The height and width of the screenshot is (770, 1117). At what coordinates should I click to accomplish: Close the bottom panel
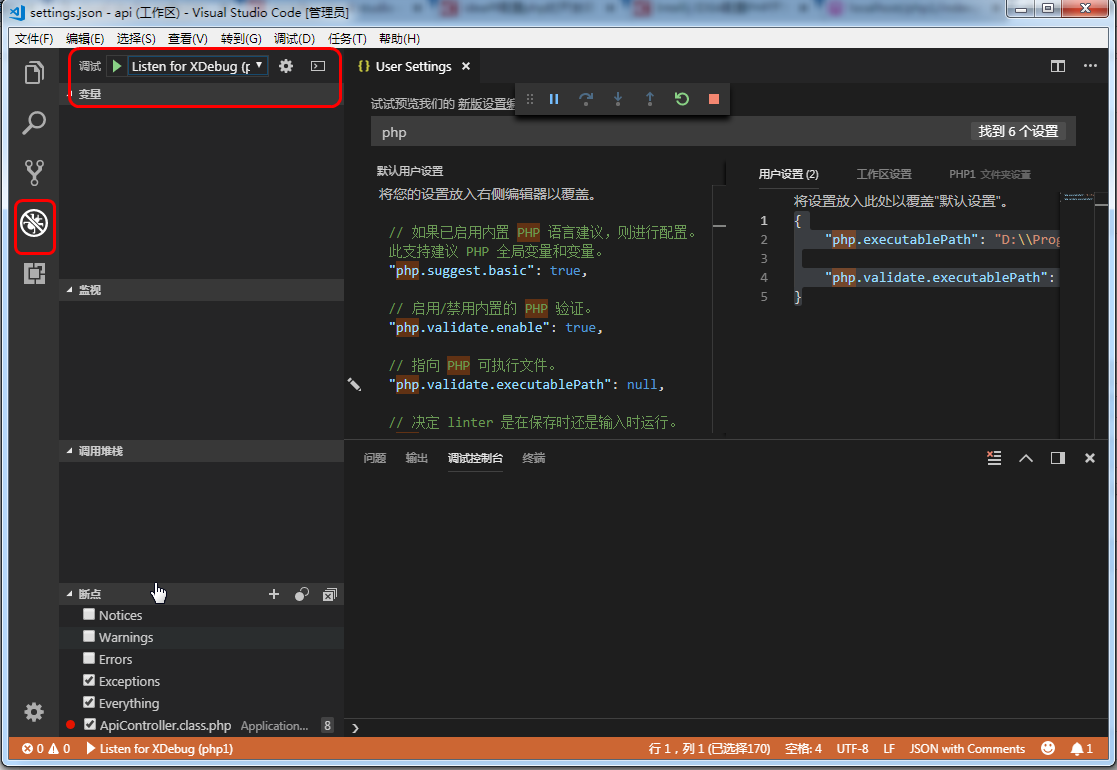point(1089,458)
